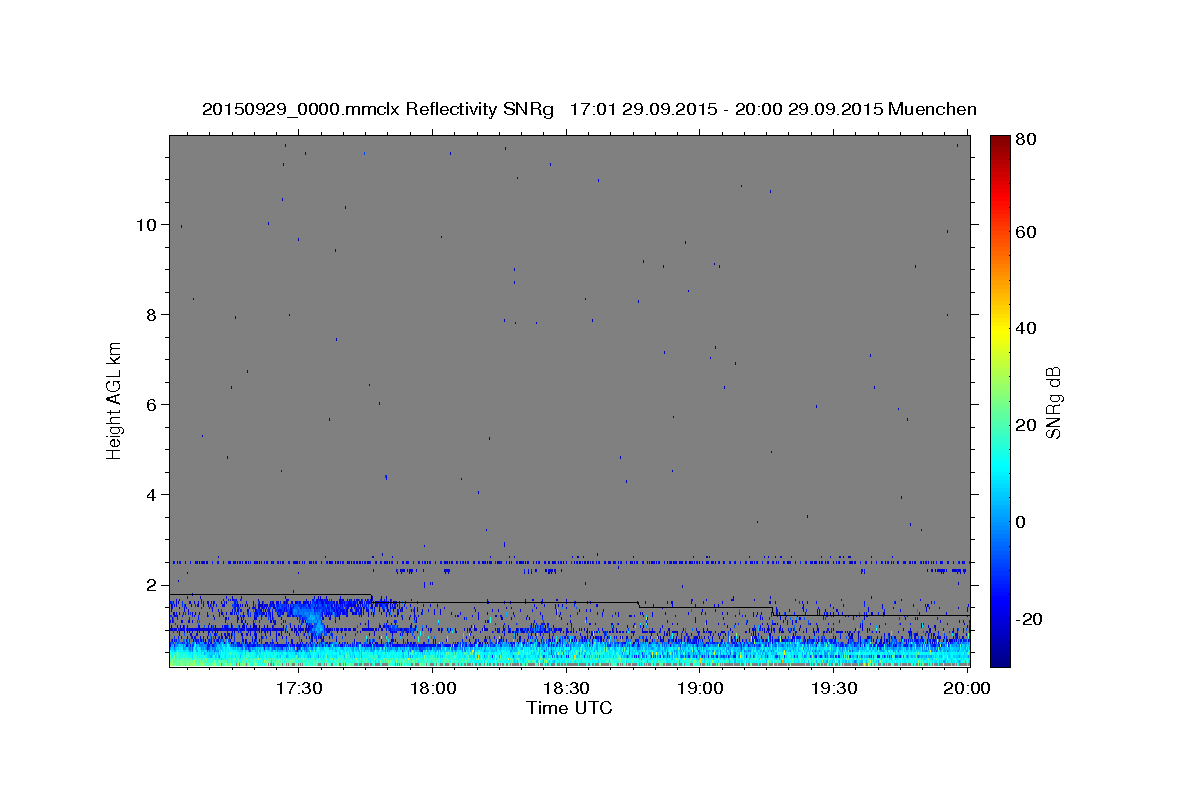Viewport: 1200px width, 800px height.
Task: Click the 'Time UTC' x-axis label
Action: tap(569, 708)
